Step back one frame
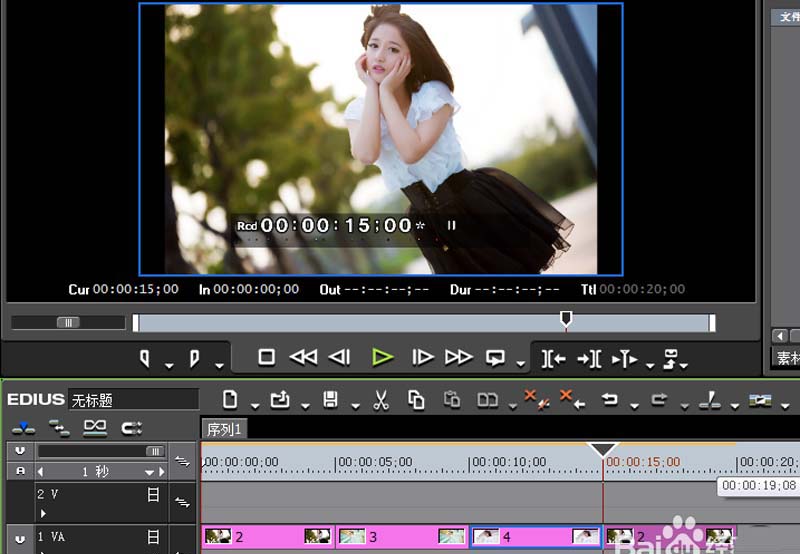The width and height of the screenshot is (800, 554). pos(340,357)
